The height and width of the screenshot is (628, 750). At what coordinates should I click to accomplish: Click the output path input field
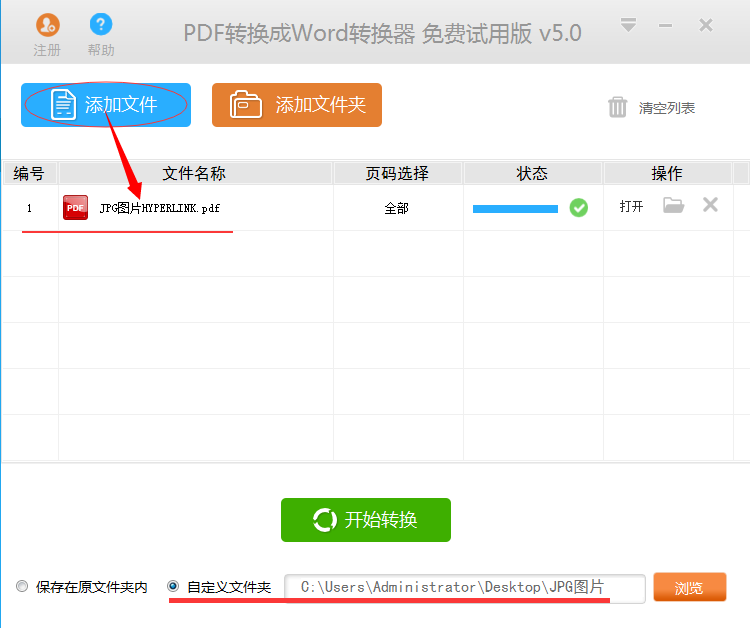point(465,588)
